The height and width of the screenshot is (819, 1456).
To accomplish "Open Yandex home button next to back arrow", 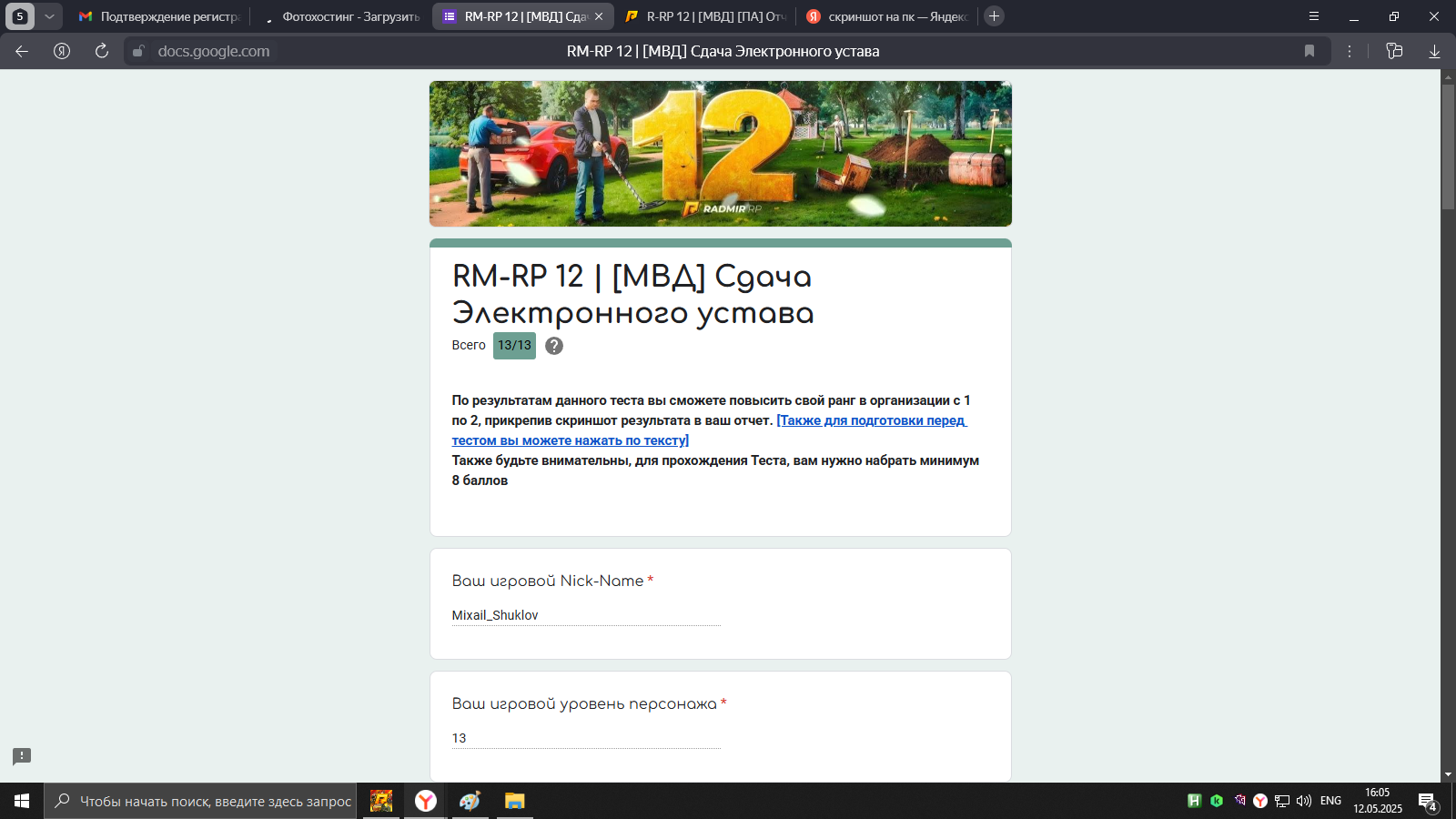I will (x=62, y=51).
